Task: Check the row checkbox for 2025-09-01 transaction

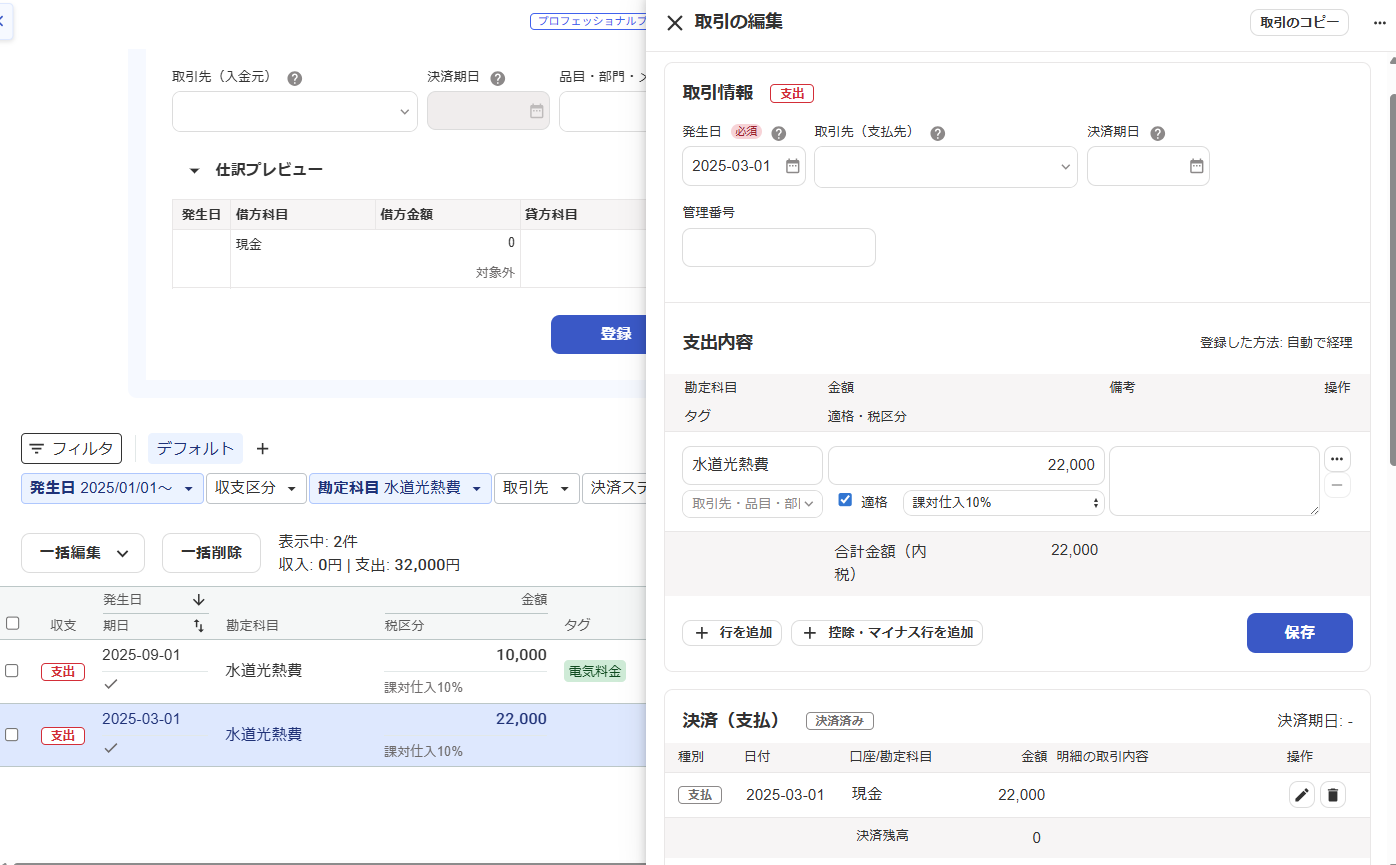Action: (x=12, y=671)
